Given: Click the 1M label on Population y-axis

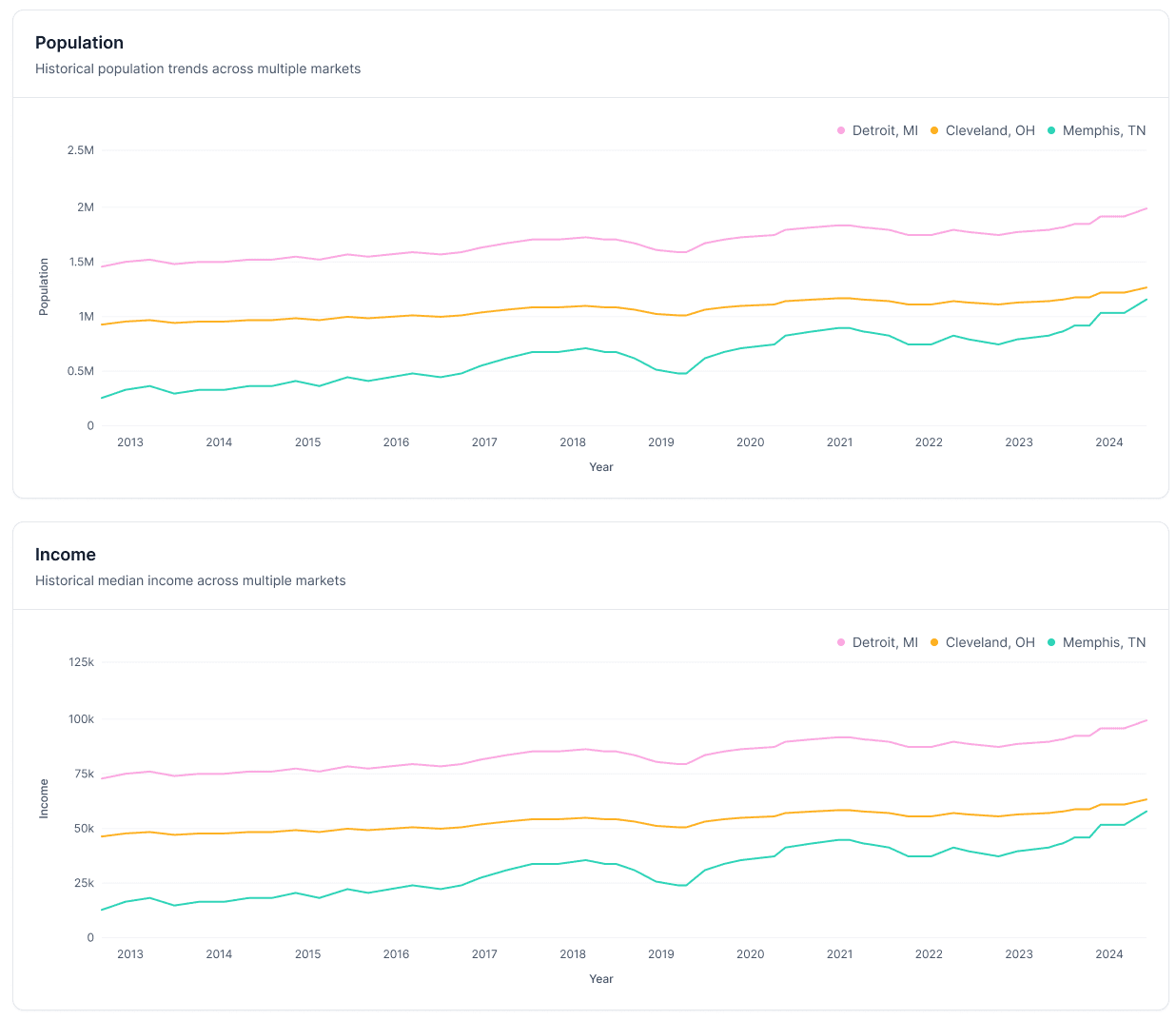Looking at the screenshot, I should [86, 317].
